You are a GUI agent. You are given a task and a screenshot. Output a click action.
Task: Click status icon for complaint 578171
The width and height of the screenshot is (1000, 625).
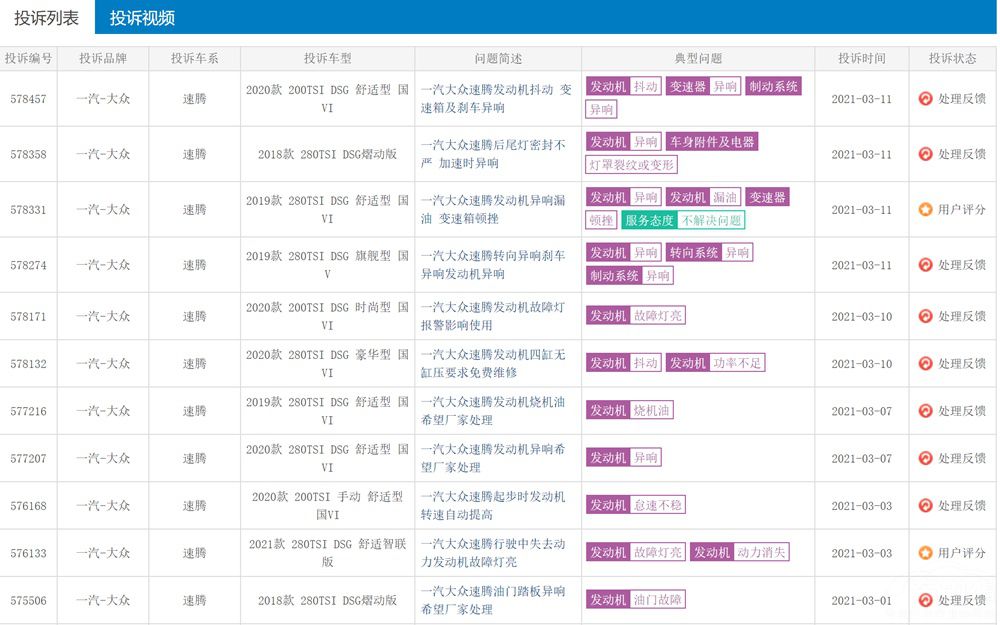coord(925,316)
